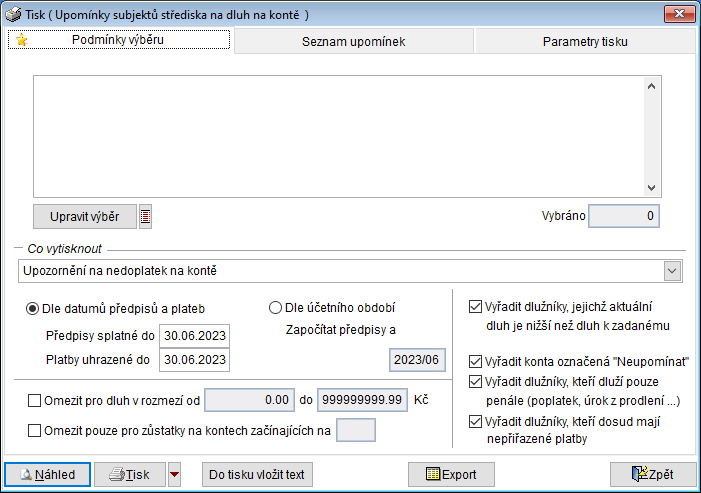Screen dimensions: 701x493
Task: Uncheck Vyřadit konta označená "Neupomínat"
Action: [x=474, y=361]
